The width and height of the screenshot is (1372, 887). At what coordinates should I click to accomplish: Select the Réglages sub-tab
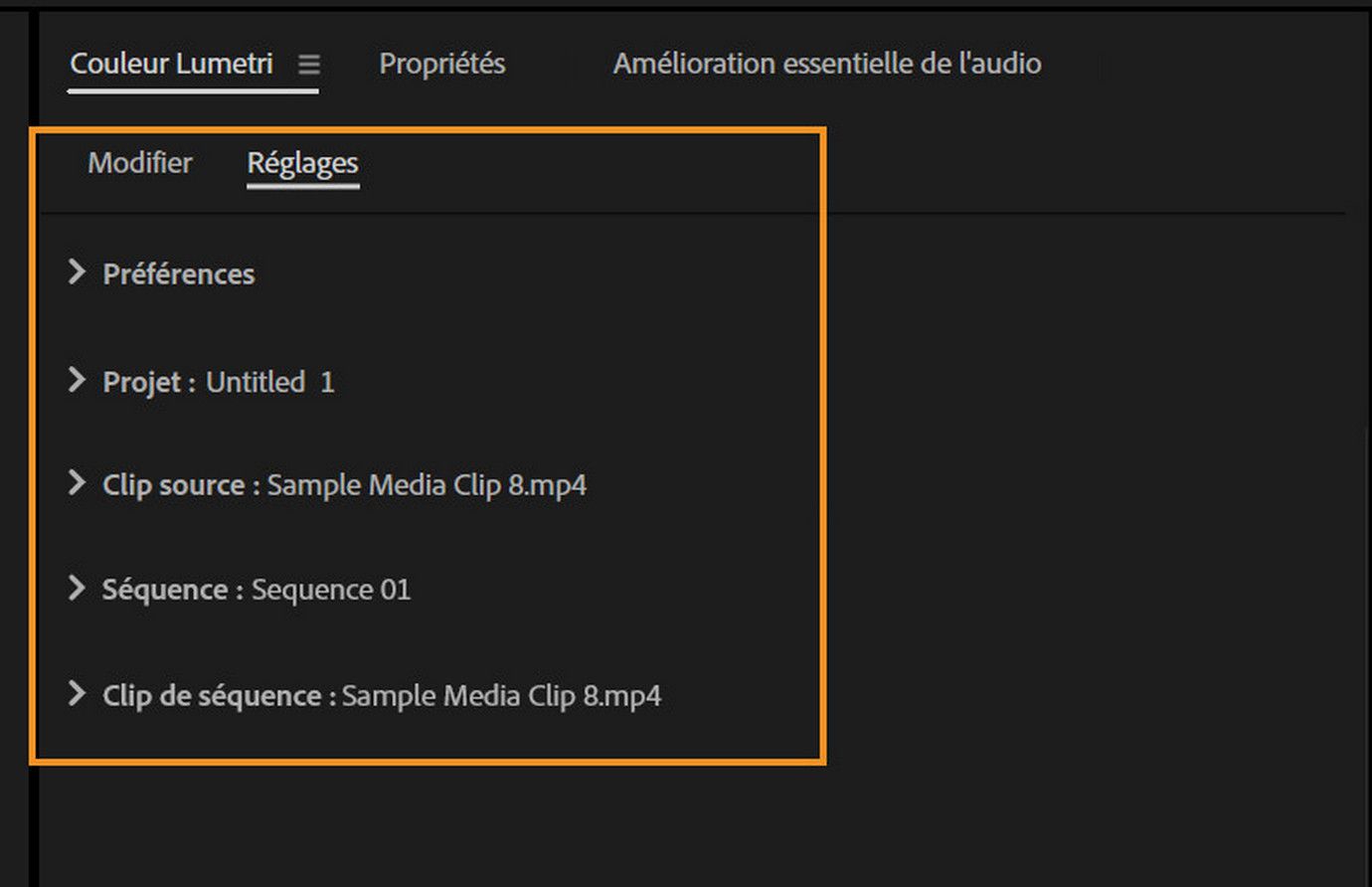pos(302,163)
